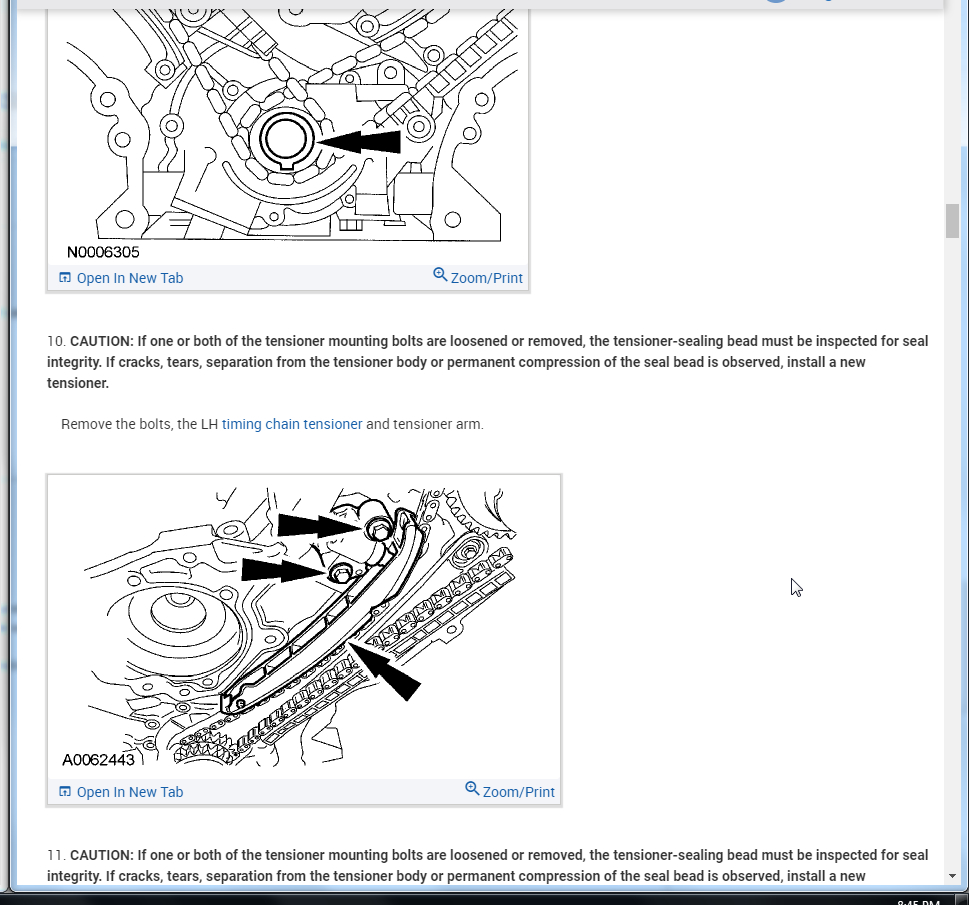Screen dimensions: 969x905
Task: Click the step 10 CAUTION paragraph
Action: [x=488, y=362]
